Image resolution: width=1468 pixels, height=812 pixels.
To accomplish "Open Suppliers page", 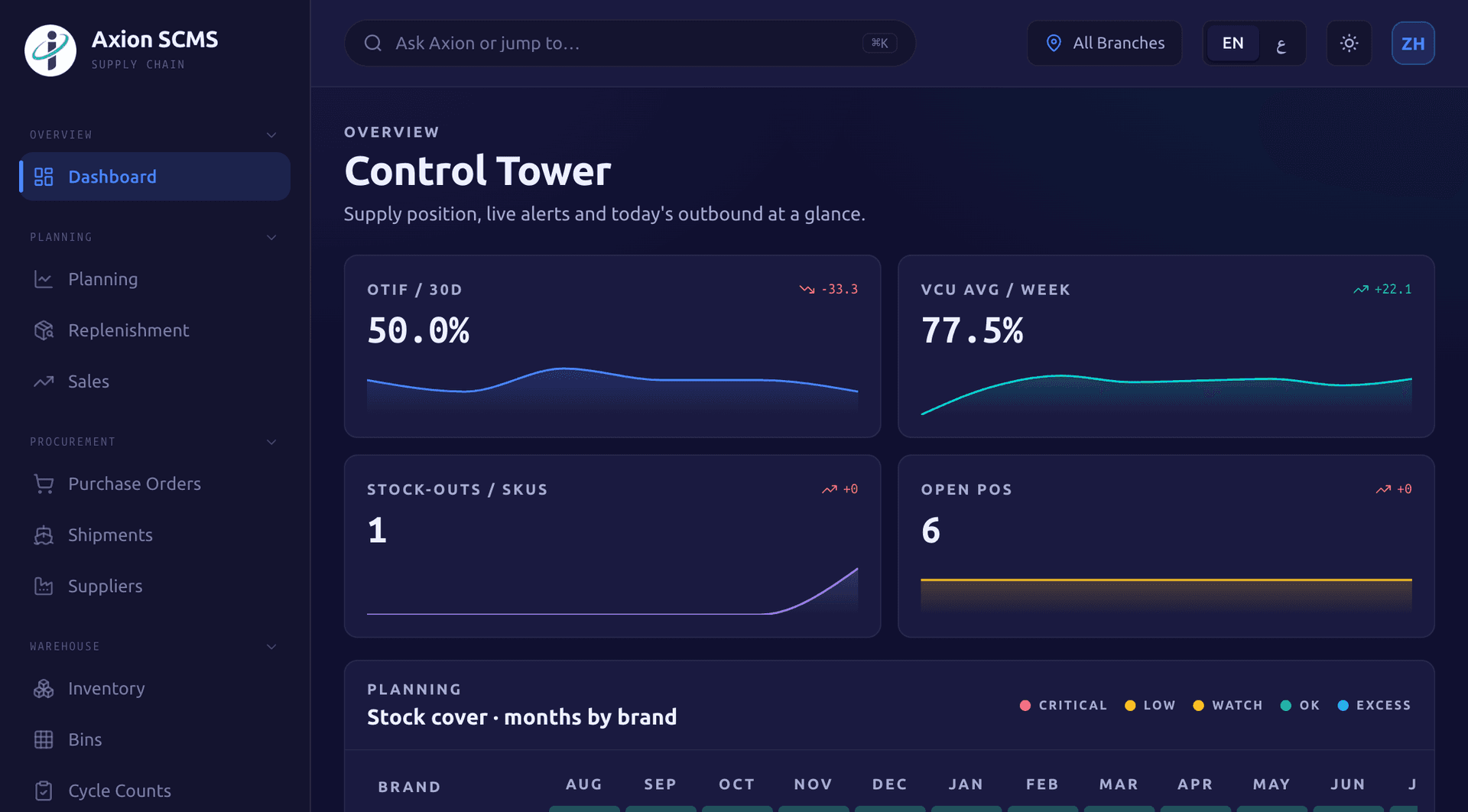I will [154, 586].
